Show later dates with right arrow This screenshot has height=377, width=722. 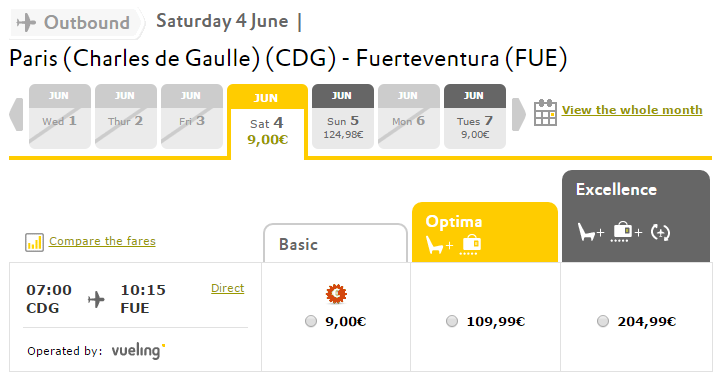click(519, 114)
